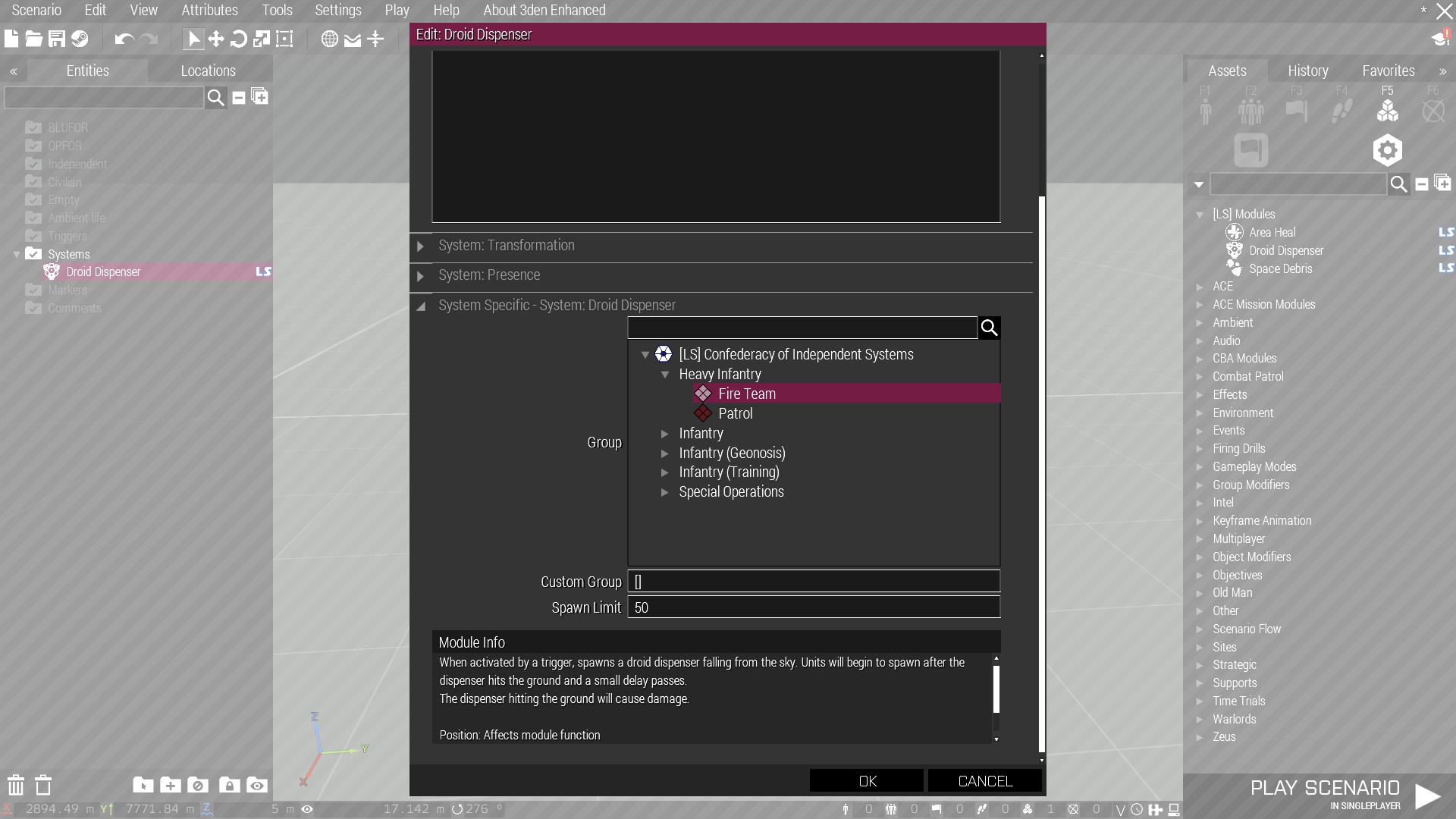The height and width of the screenshot is (819, 1456).
Task: Select the Move widget cross-arrows tool
Action: pos(216,39)
